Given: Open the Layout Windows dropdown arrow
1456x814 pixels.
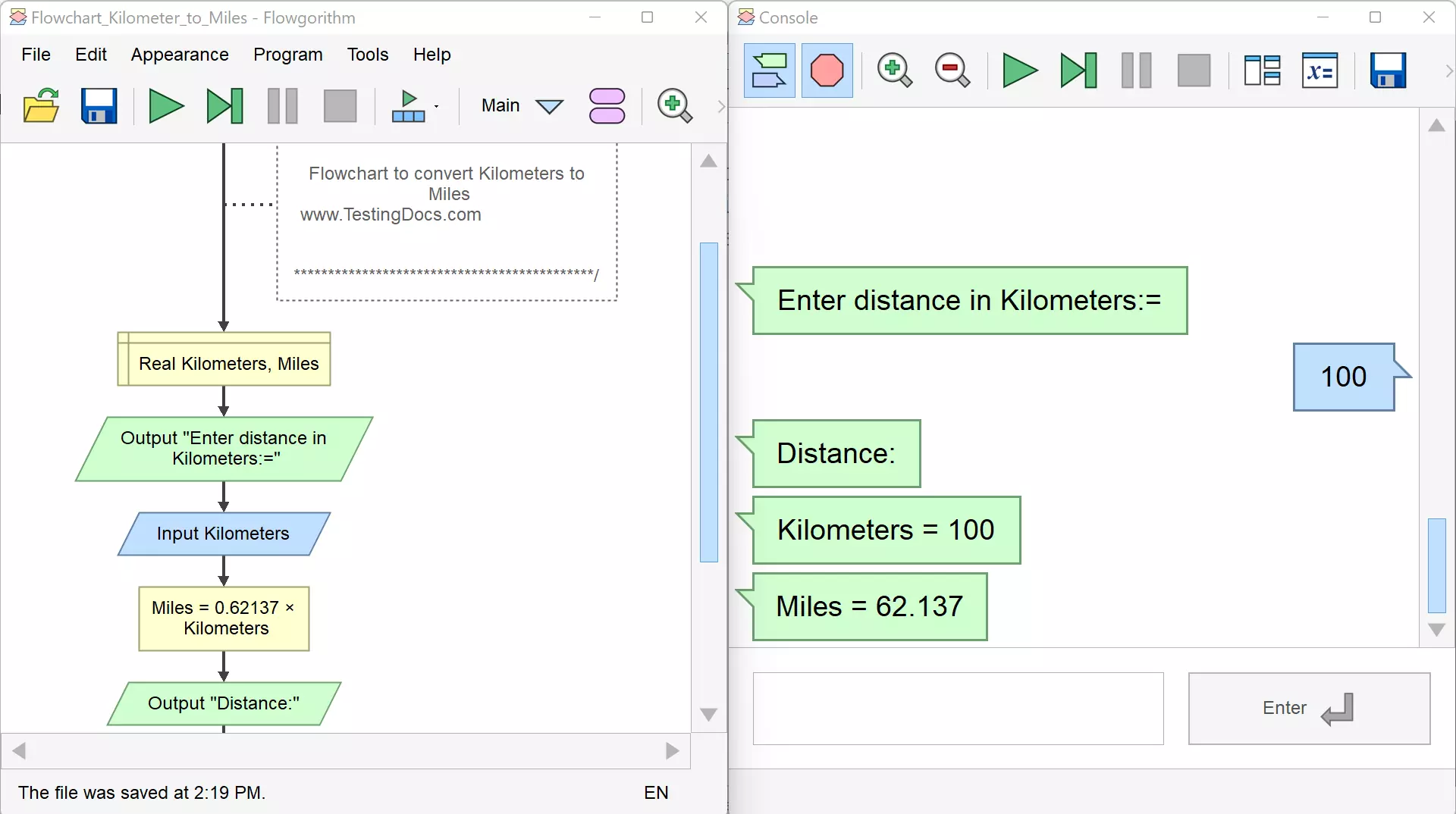Looking at the screenshot, I should [x=437, y=106].
